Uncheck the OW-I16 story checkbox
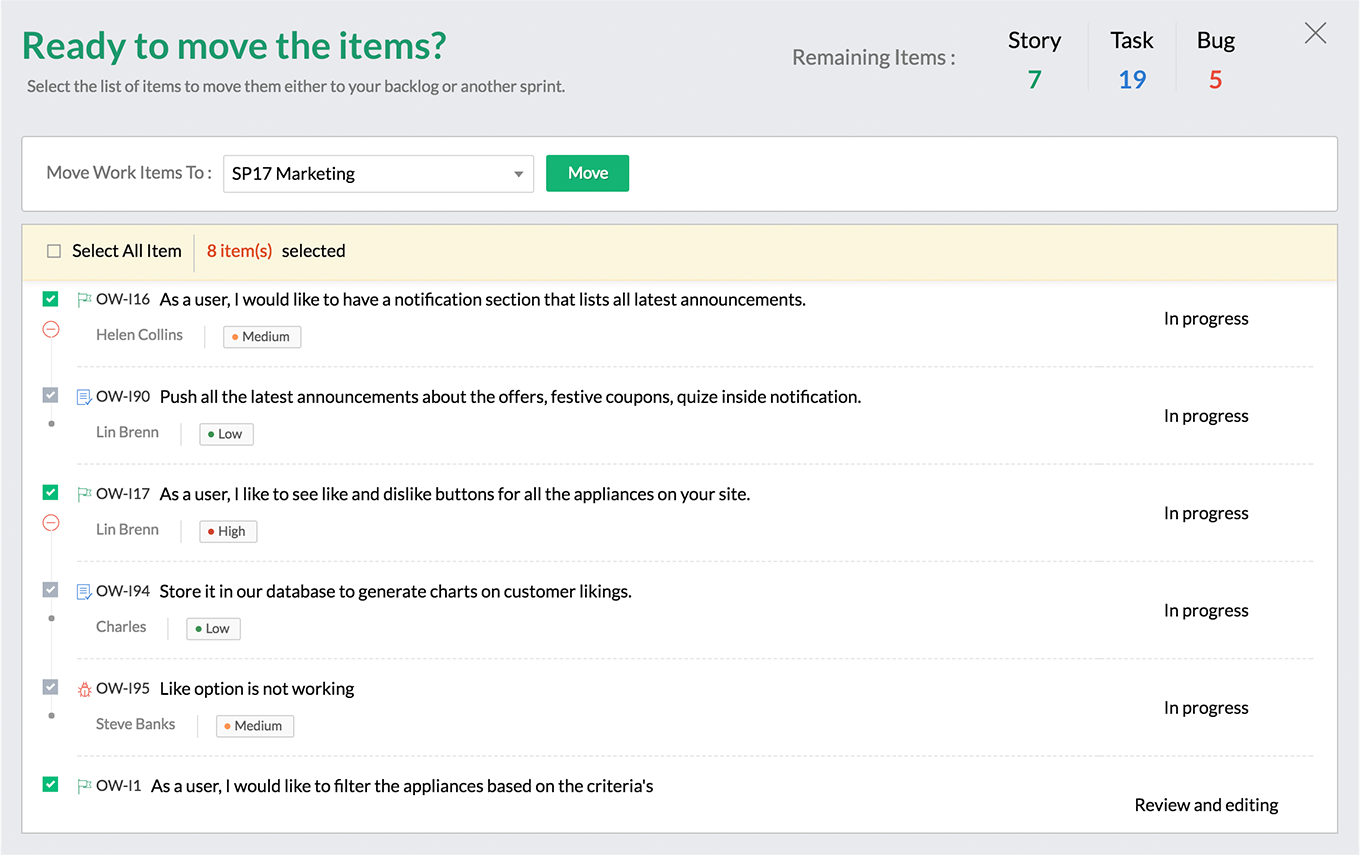The height and width of the screenshot is (855, 1360). 51,298
